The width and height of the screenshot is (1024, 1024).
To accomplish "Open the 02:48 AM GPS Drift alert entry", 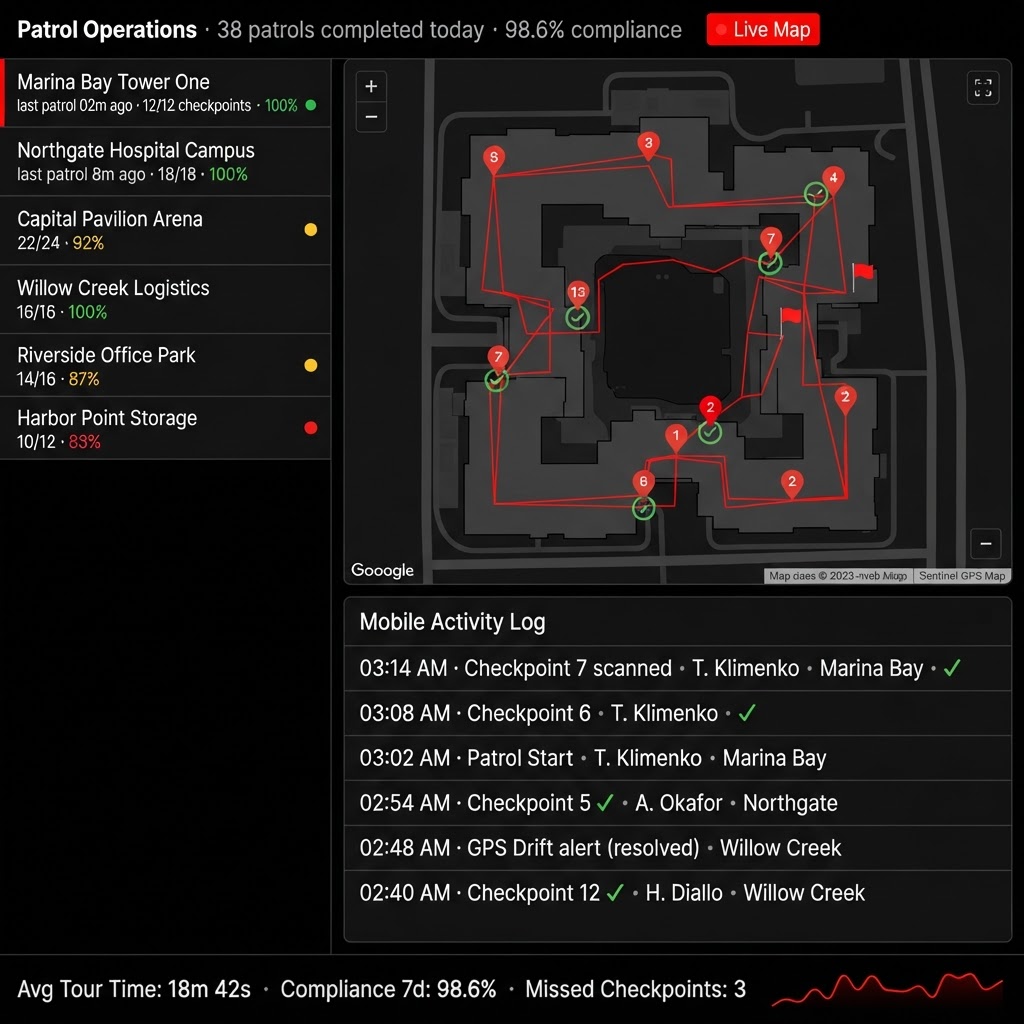I will point(677,848).
